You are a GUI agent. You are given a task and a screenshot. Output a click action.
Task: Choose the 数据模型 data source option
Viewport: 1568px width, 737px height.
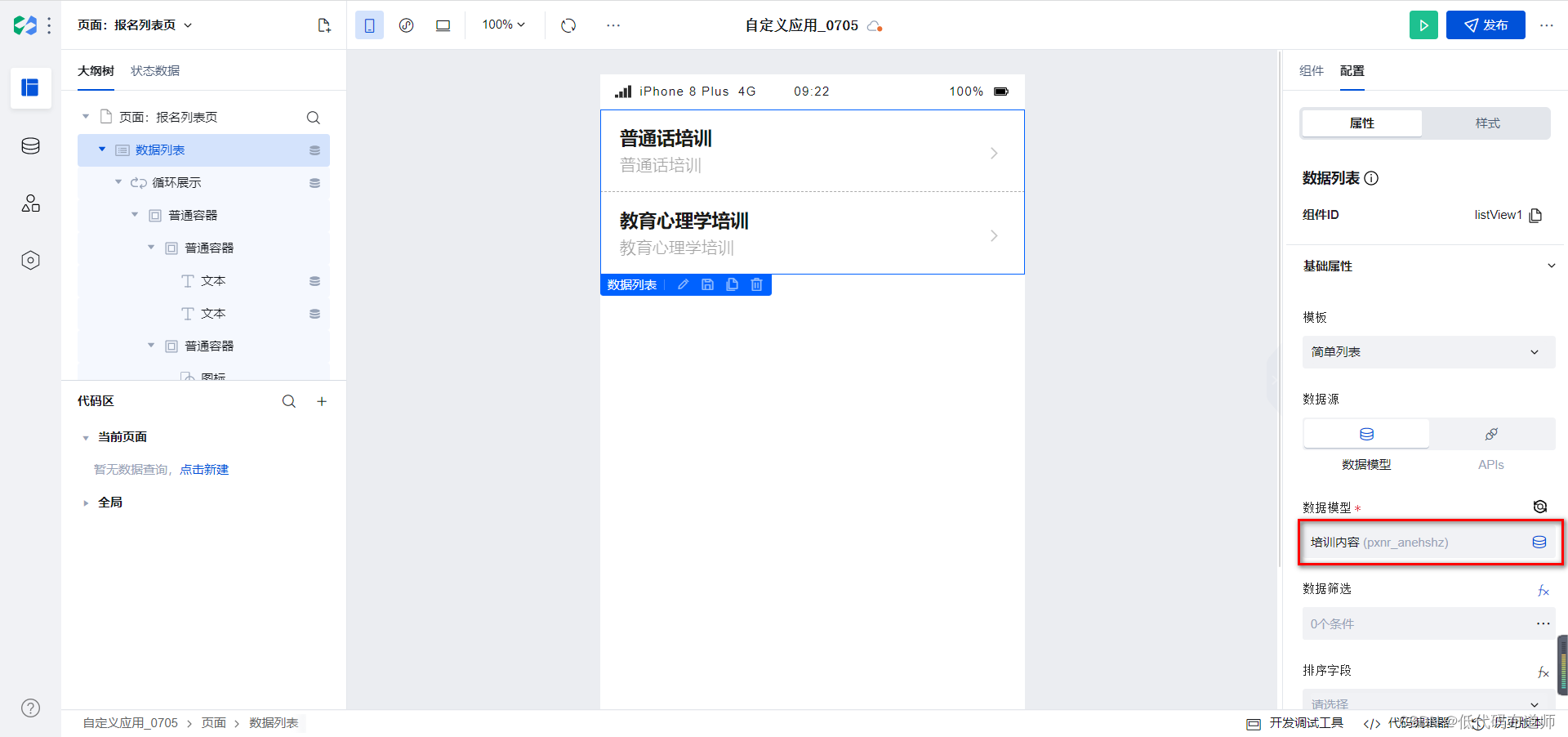click(1366, 434)
